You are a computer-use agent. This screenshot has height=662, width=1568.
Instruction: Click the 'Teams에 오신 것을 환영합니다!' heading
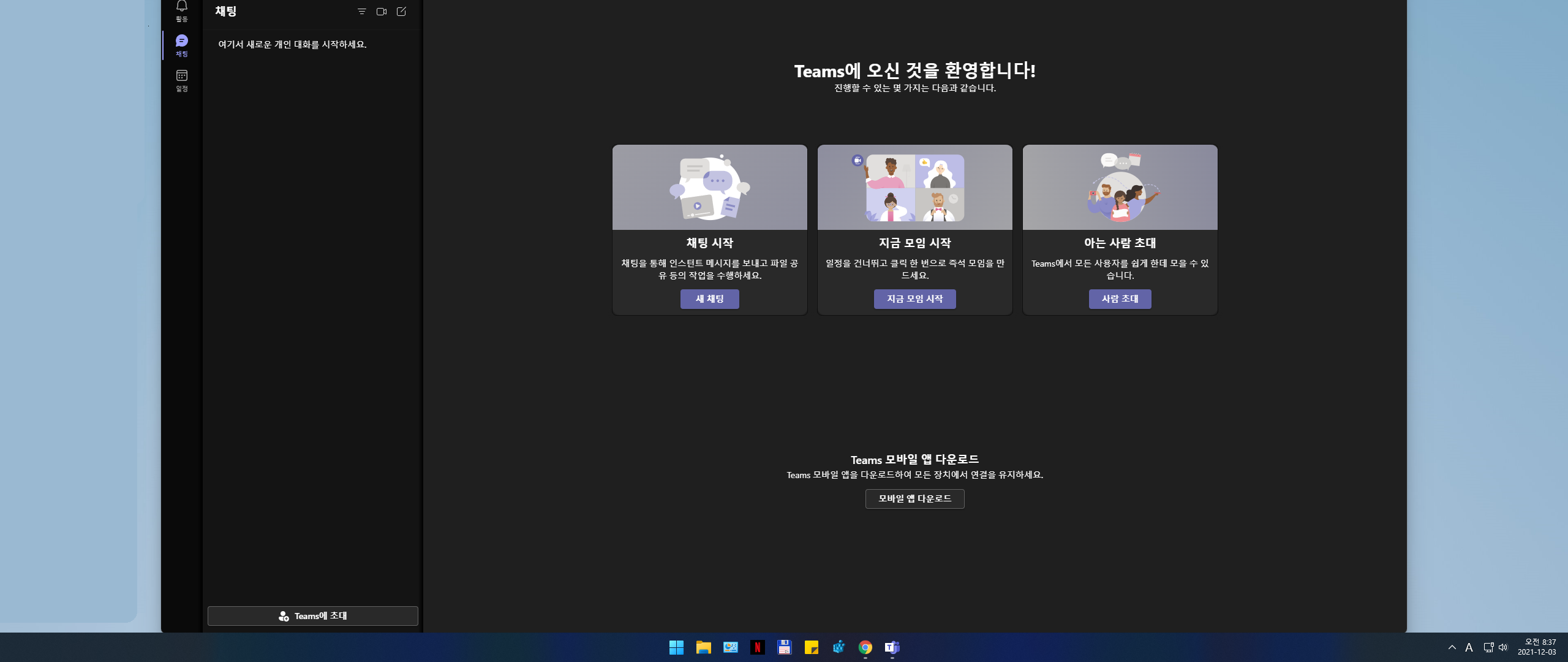coord(914,70)
